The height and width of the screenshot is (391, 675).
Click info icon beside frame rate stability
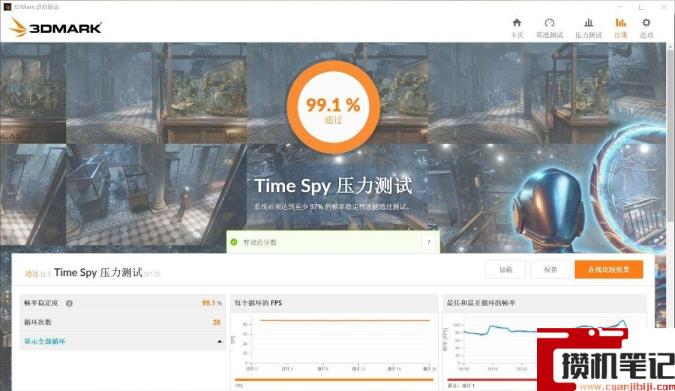click(69, 303)
